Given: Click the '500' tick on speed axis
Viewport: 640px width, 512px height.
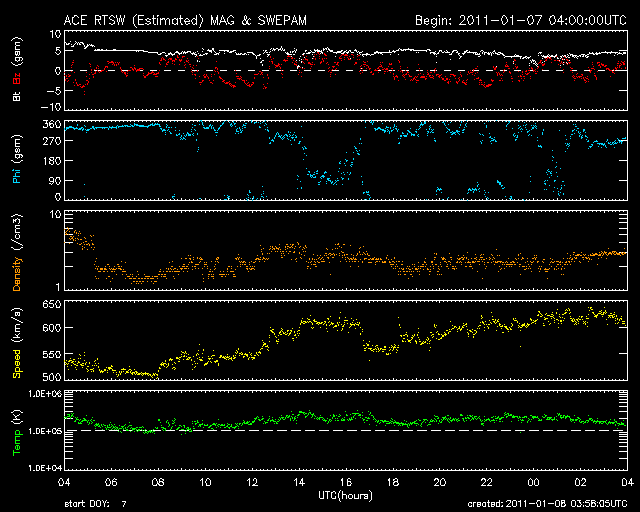Looking at the screenshot, I should [51, 376].
